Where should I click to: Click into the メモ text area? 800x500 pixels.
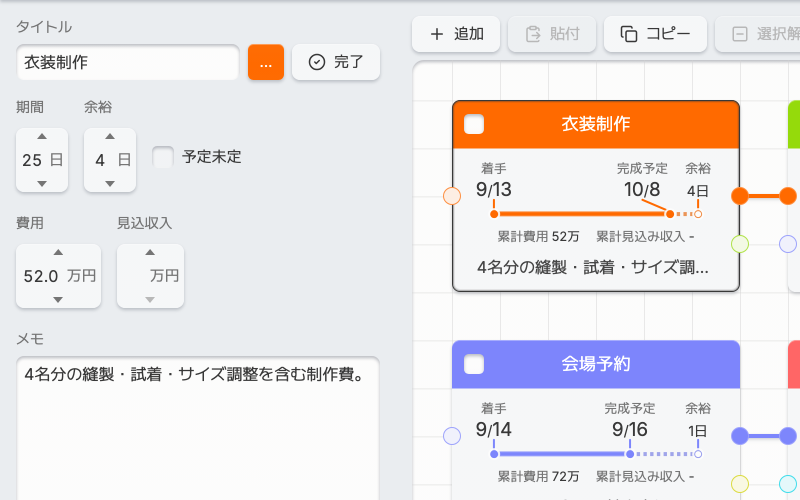pos(198,429)
